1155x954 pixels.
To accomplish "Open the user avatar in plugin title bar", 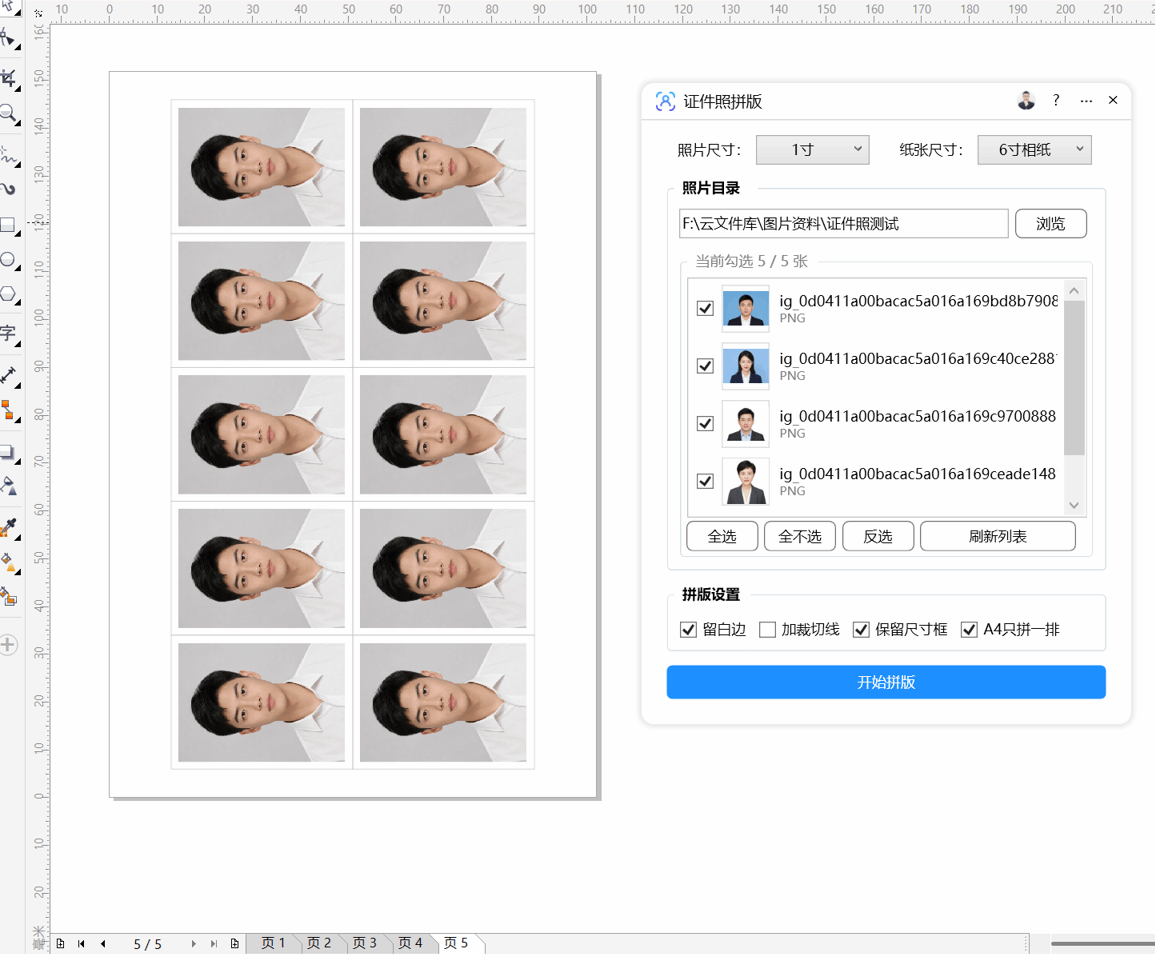I will coord(1026,100).
